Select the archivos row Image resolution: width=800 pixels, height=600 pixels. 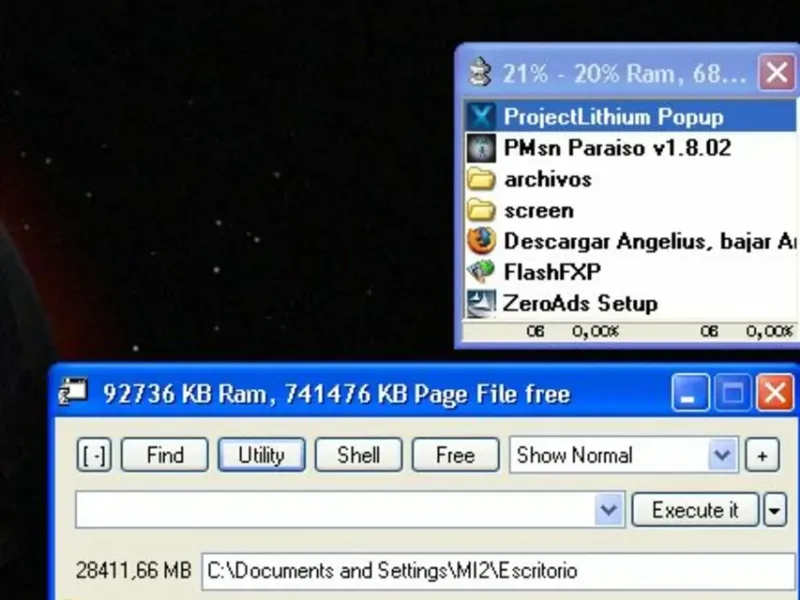(x=630, y=179)
